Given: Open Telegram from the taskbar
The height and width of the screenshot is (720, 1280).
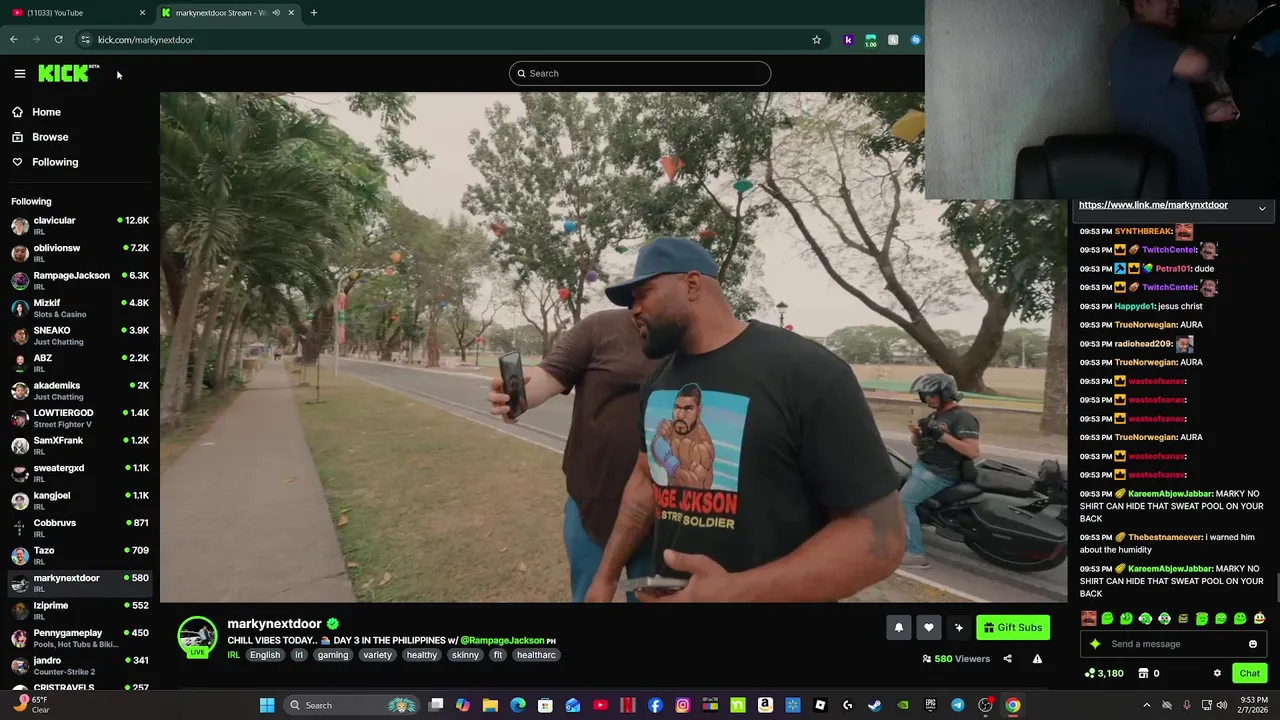Looking at the screenshot, I should pyautogui.click(x=957, y=705).
